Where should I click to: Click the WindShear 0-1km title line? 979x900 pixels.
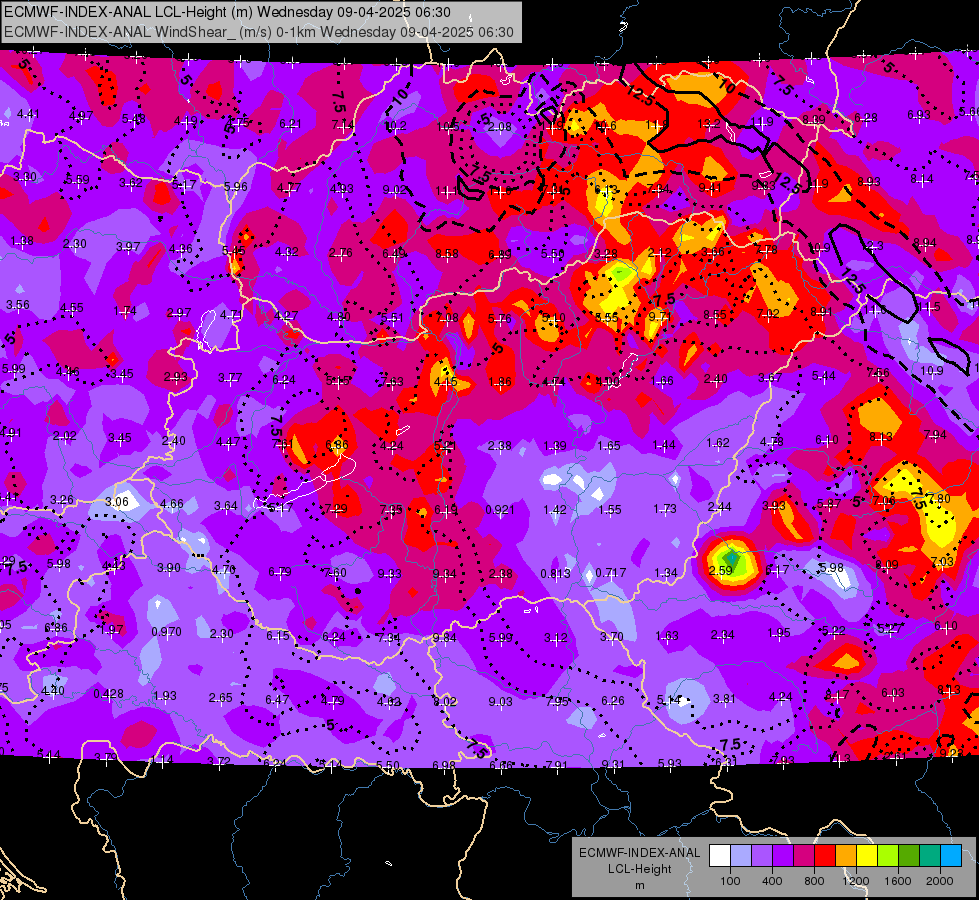point(259,32)
